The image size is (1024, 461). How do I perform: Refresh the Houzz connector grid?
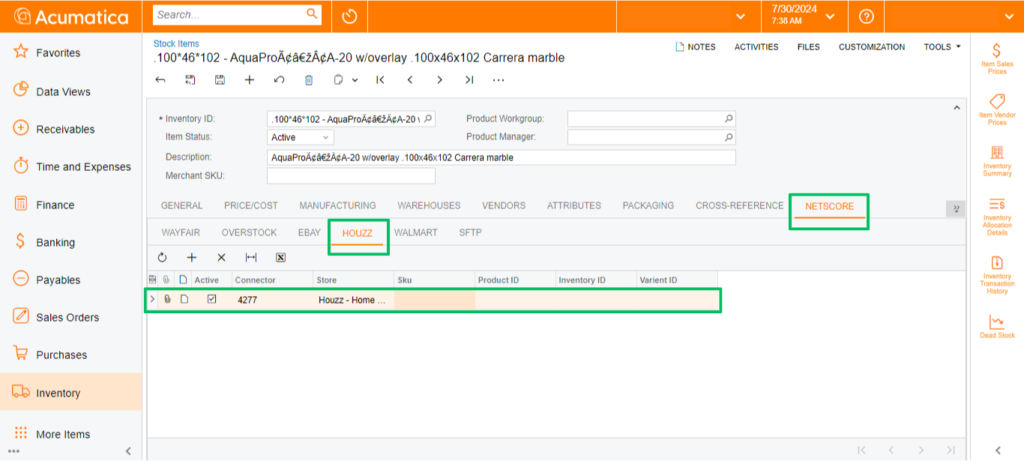[162, 257]
